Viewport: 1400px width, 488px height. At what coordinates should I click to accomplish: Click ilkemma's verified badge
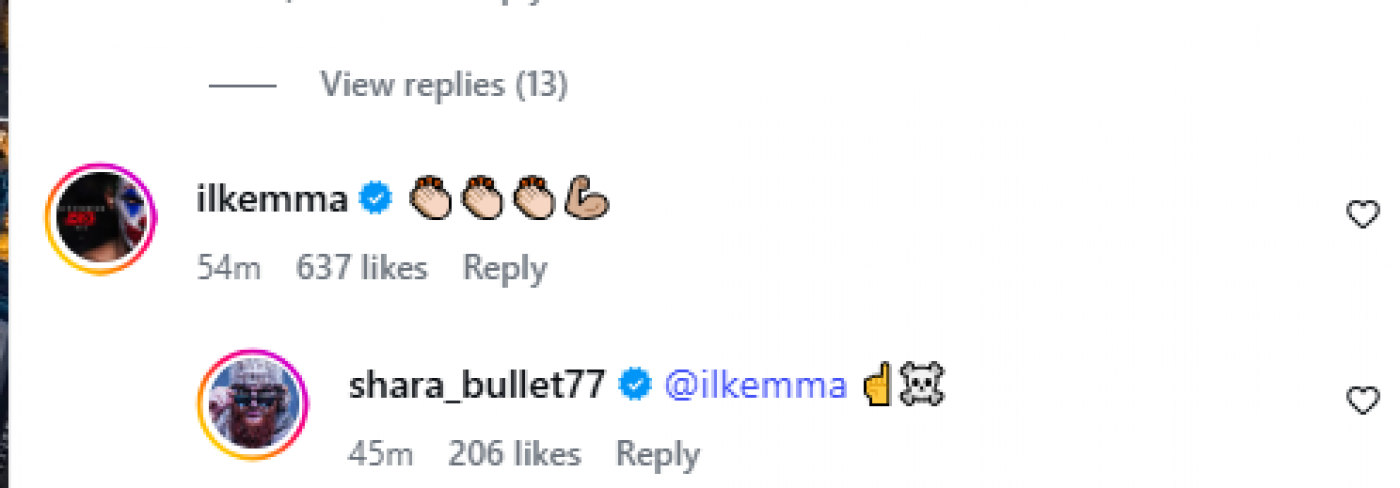tap(375, 199)
